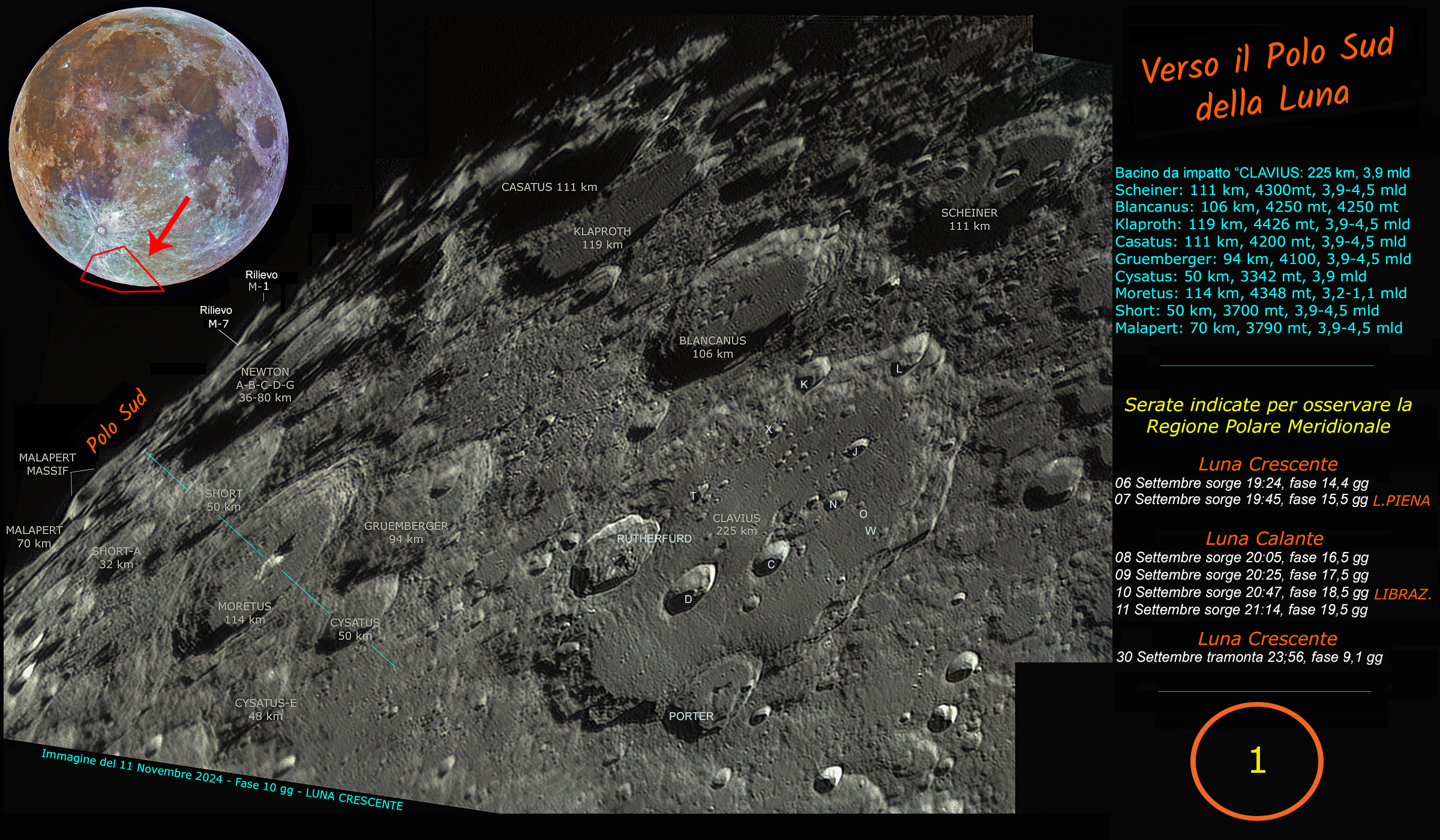
Task: Click the orange Polo Sud text
Action: tap(116, 420)
